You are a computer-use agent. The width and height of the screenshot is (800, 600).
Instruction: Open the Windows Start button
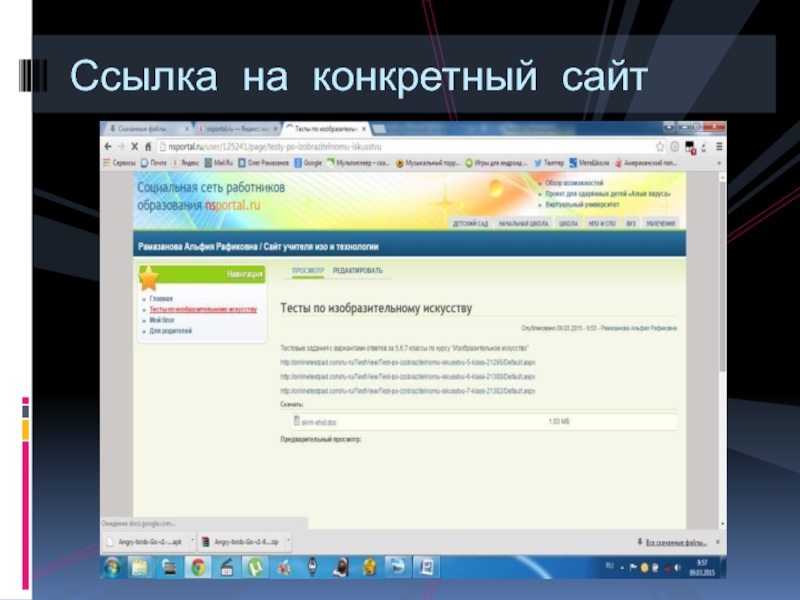pyautogui.click(x=112, y=567)
